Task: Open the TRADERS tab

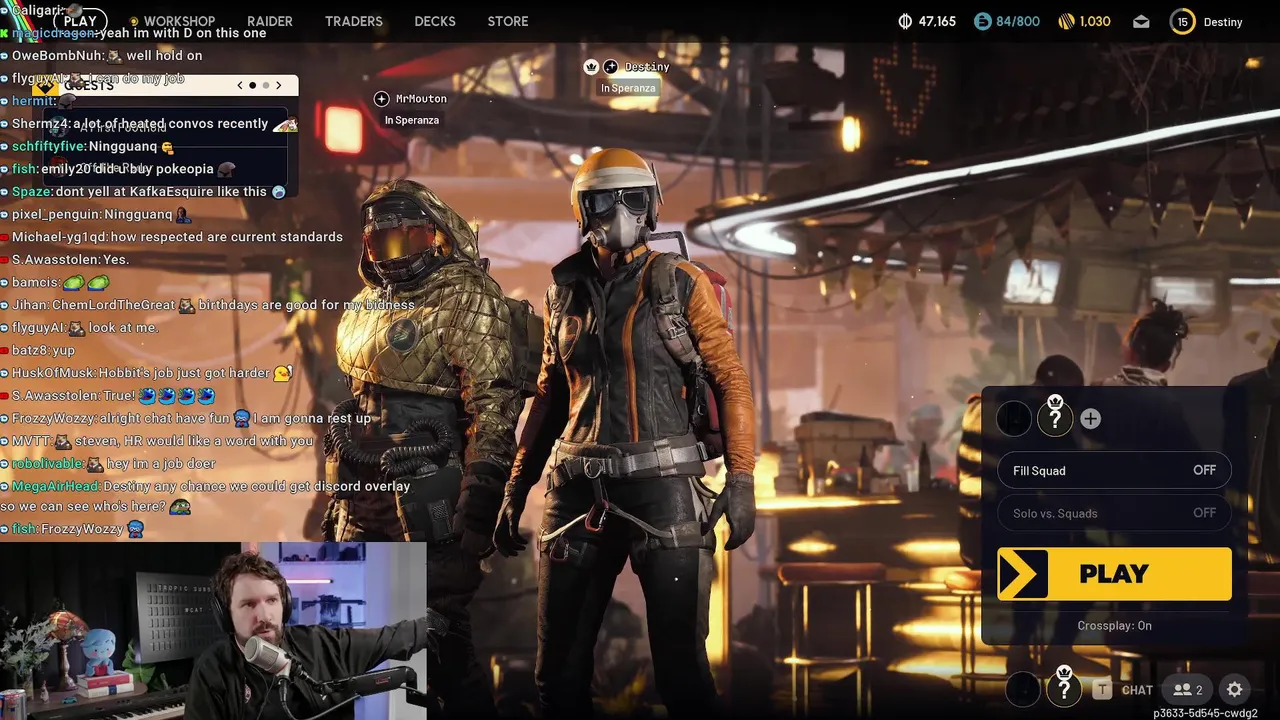Action: click(x=354, y=21)
